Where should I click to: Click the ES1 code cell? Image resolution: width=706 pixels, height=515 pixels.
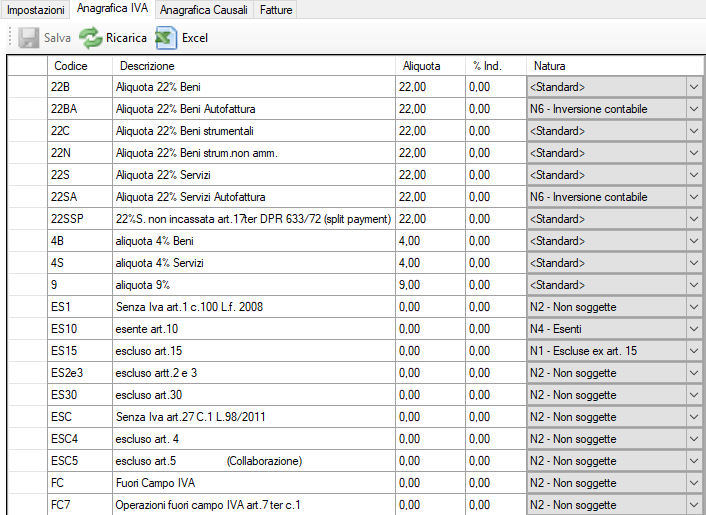[78, 307]
